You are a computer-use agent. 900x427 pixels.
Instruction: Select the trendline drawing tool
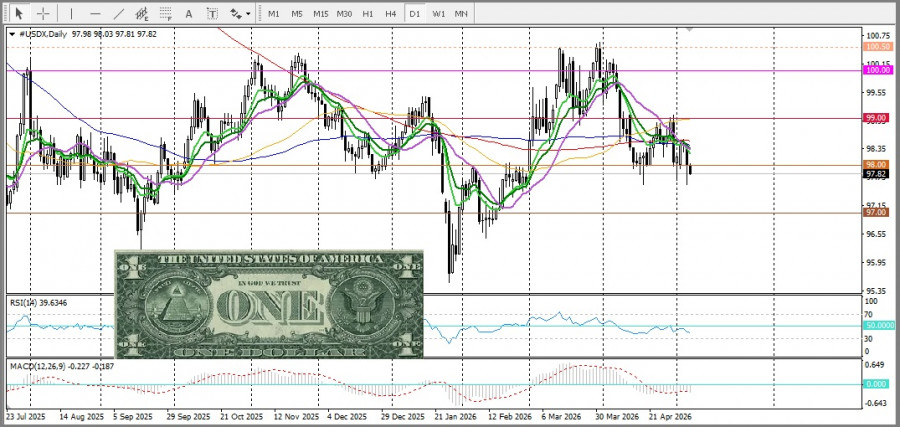pos(119,13)
